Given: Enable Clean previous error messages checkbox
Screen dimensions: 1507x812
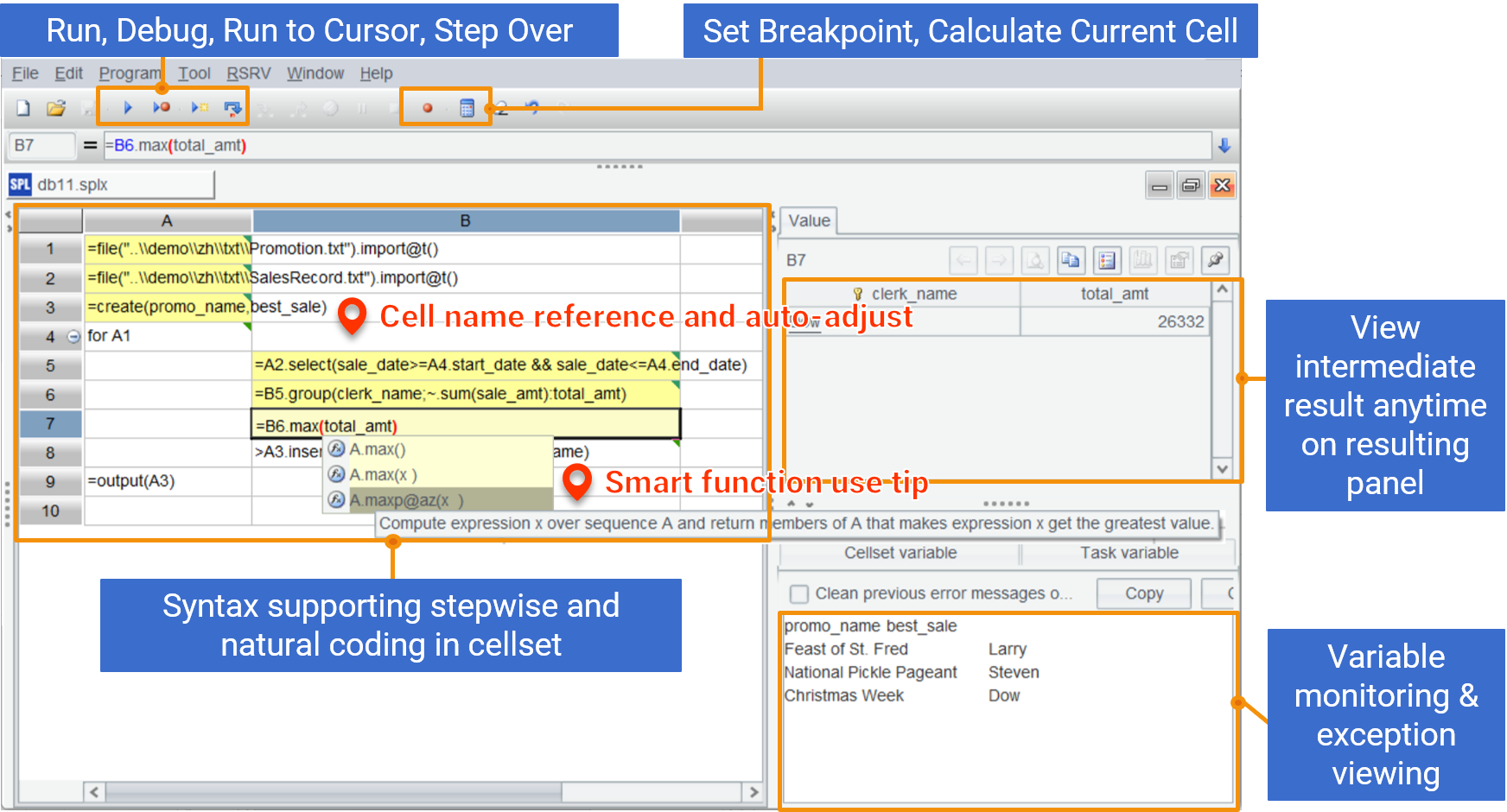Looking at the screenshot, I should (x=799, y=594).
